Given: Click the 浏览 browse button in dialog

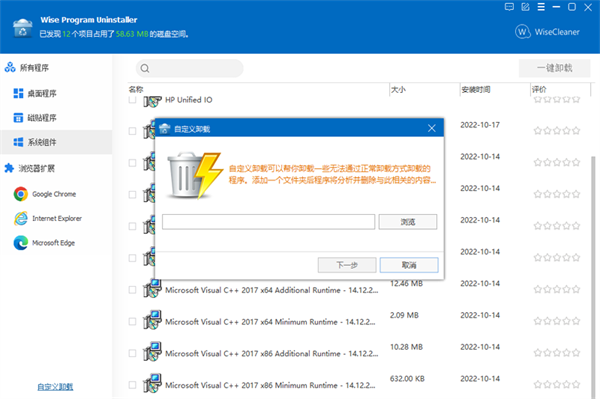Looking at the screenshot, I should click(x=408, y=222).
